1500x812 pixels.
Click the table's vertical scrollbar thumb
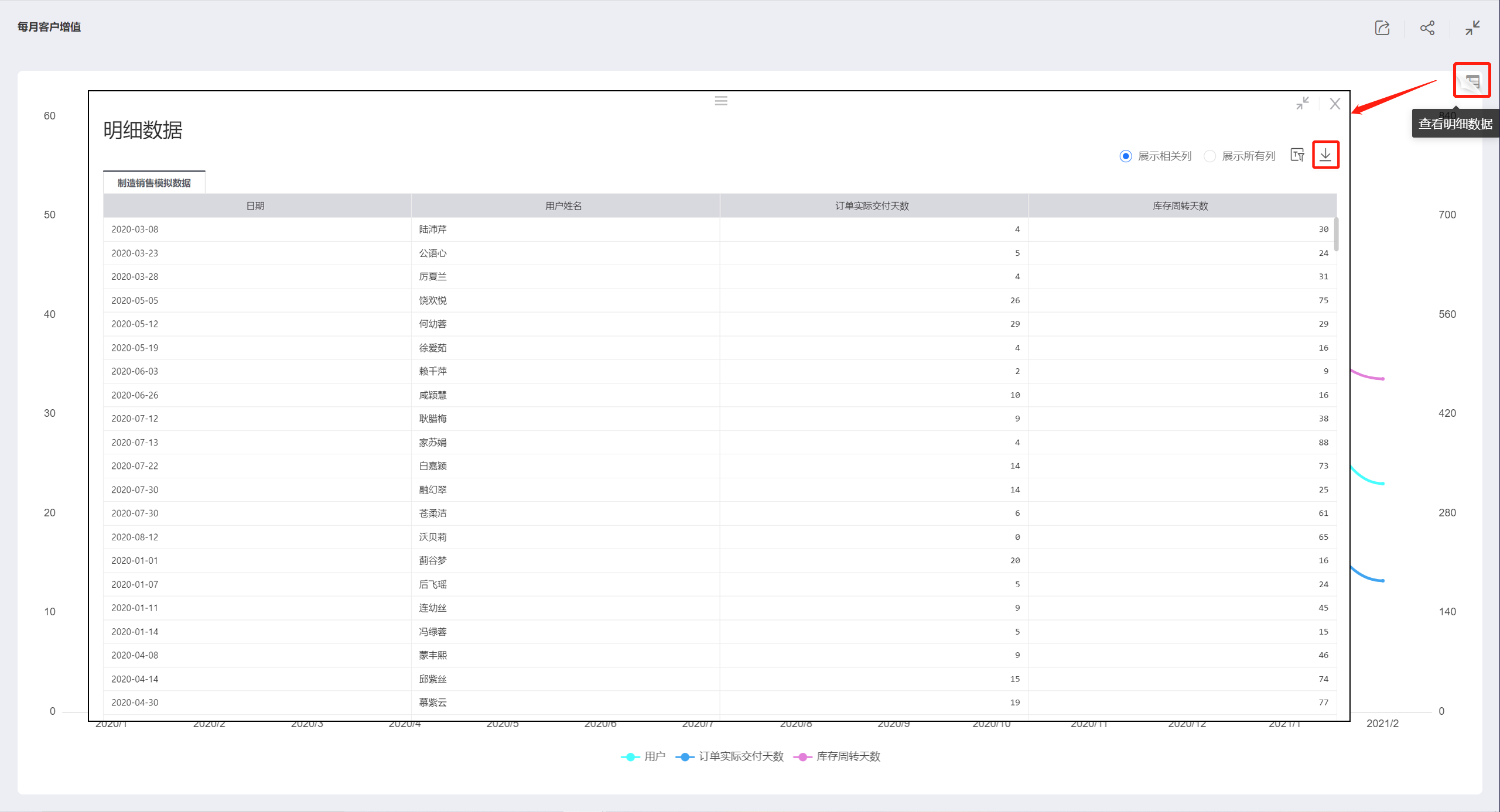pos(1335,234)
